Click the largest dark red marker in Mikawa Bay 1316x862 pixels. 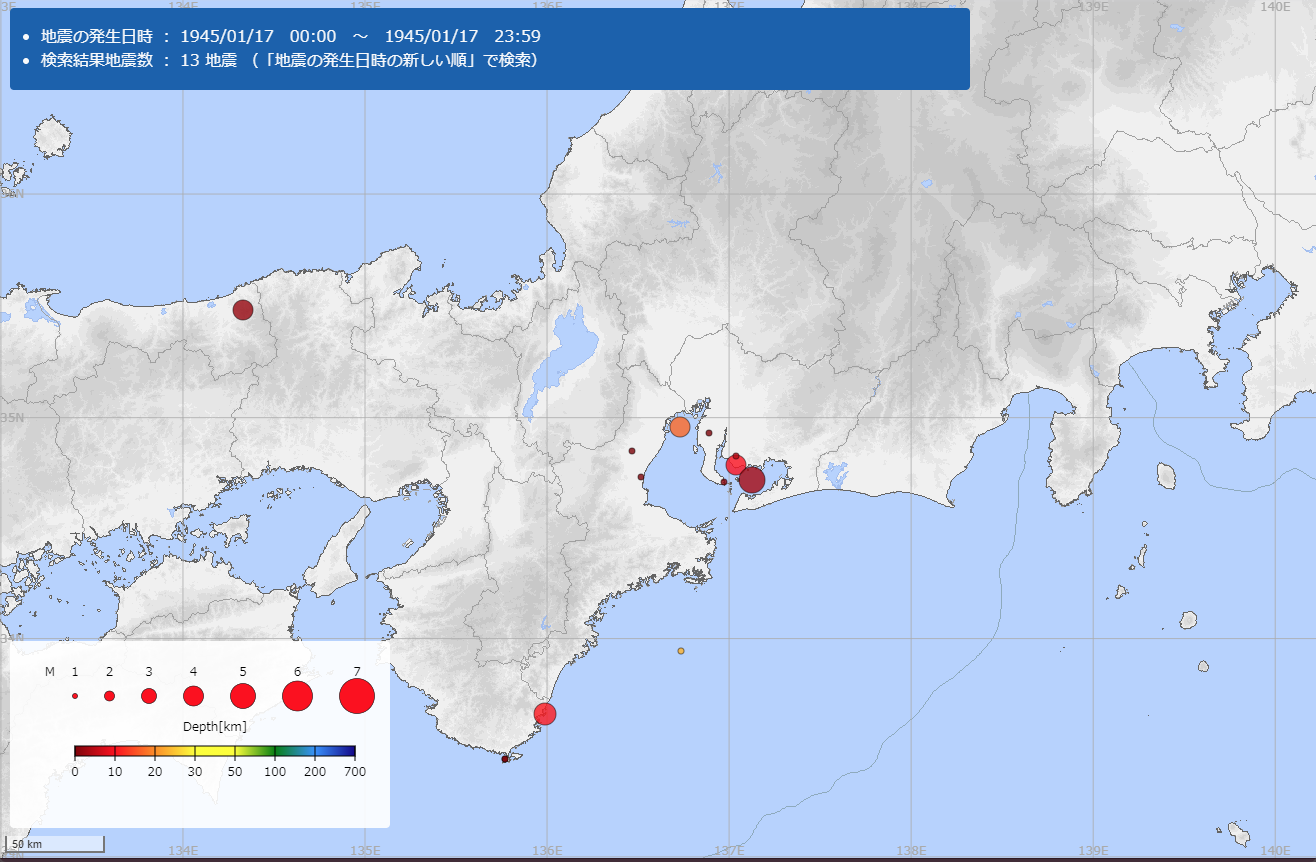(752, 480)
